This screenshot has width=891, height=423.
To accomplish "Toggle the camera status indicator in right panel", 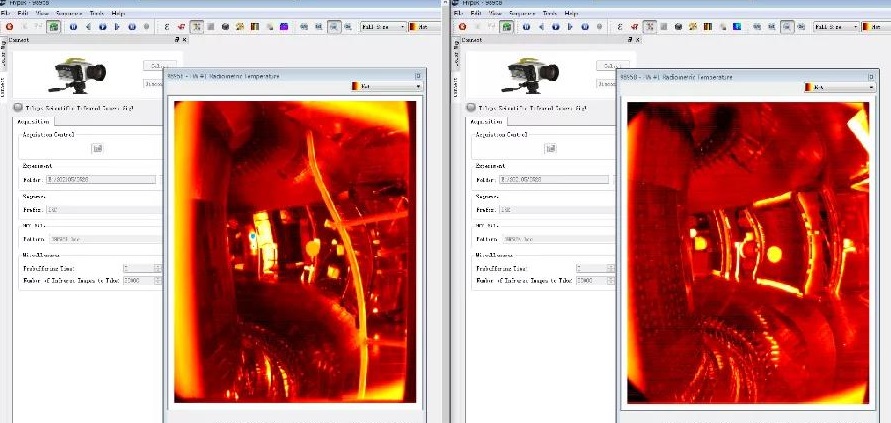I will (472, 107).
